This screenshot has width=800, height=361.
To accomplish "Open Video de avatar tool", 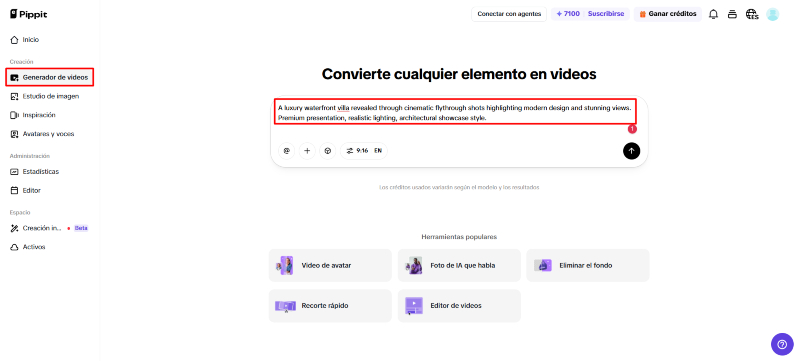I will coord(330,265).
